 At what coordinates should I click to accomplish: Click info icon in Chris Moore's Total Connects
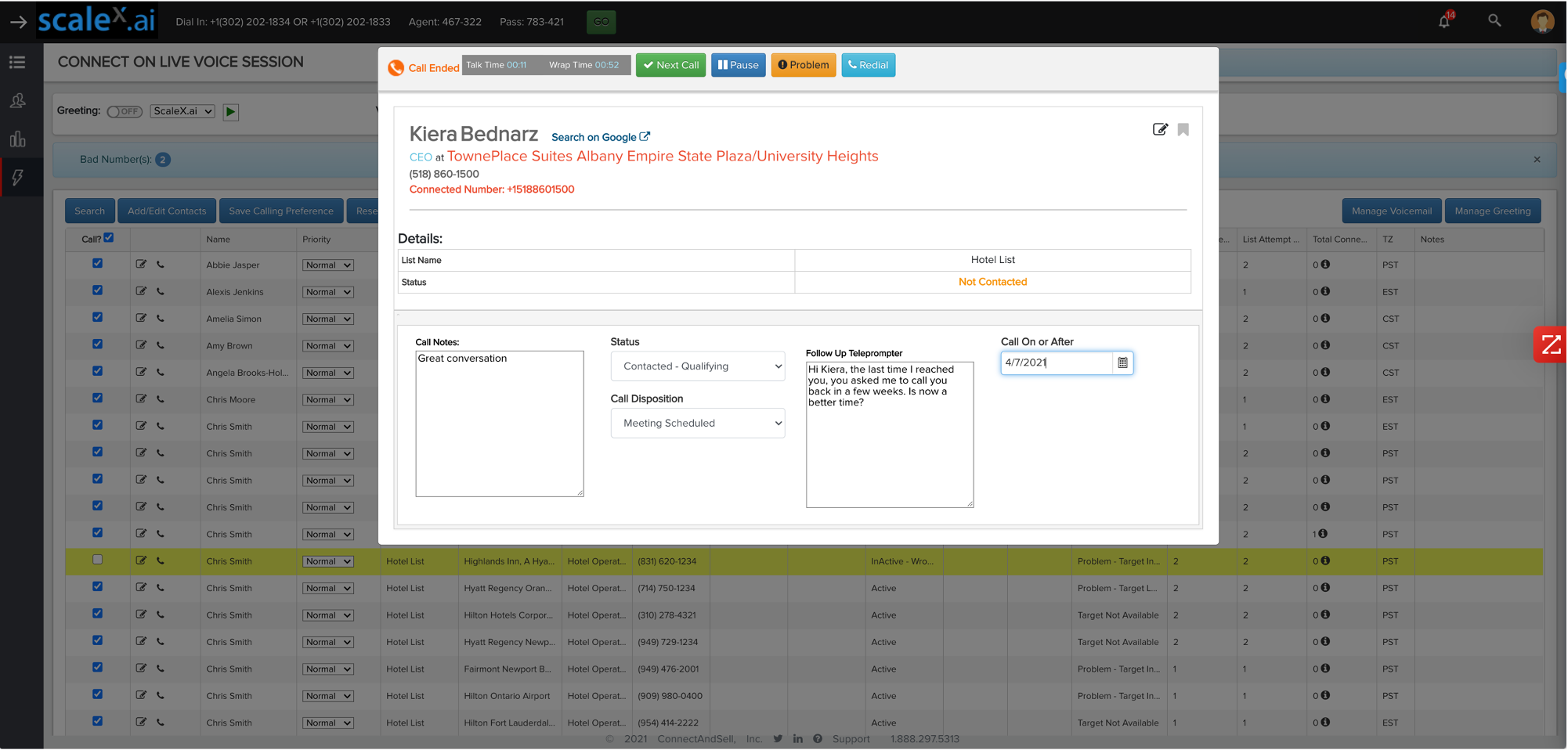[1325, 399]
